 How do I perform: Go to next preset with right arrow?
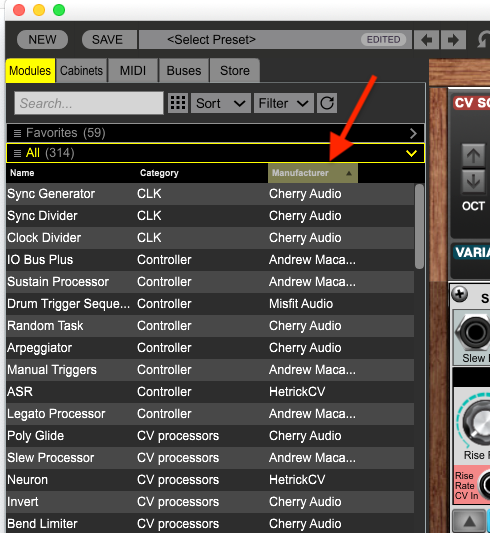pyautogui.click(x=453, y=40)
